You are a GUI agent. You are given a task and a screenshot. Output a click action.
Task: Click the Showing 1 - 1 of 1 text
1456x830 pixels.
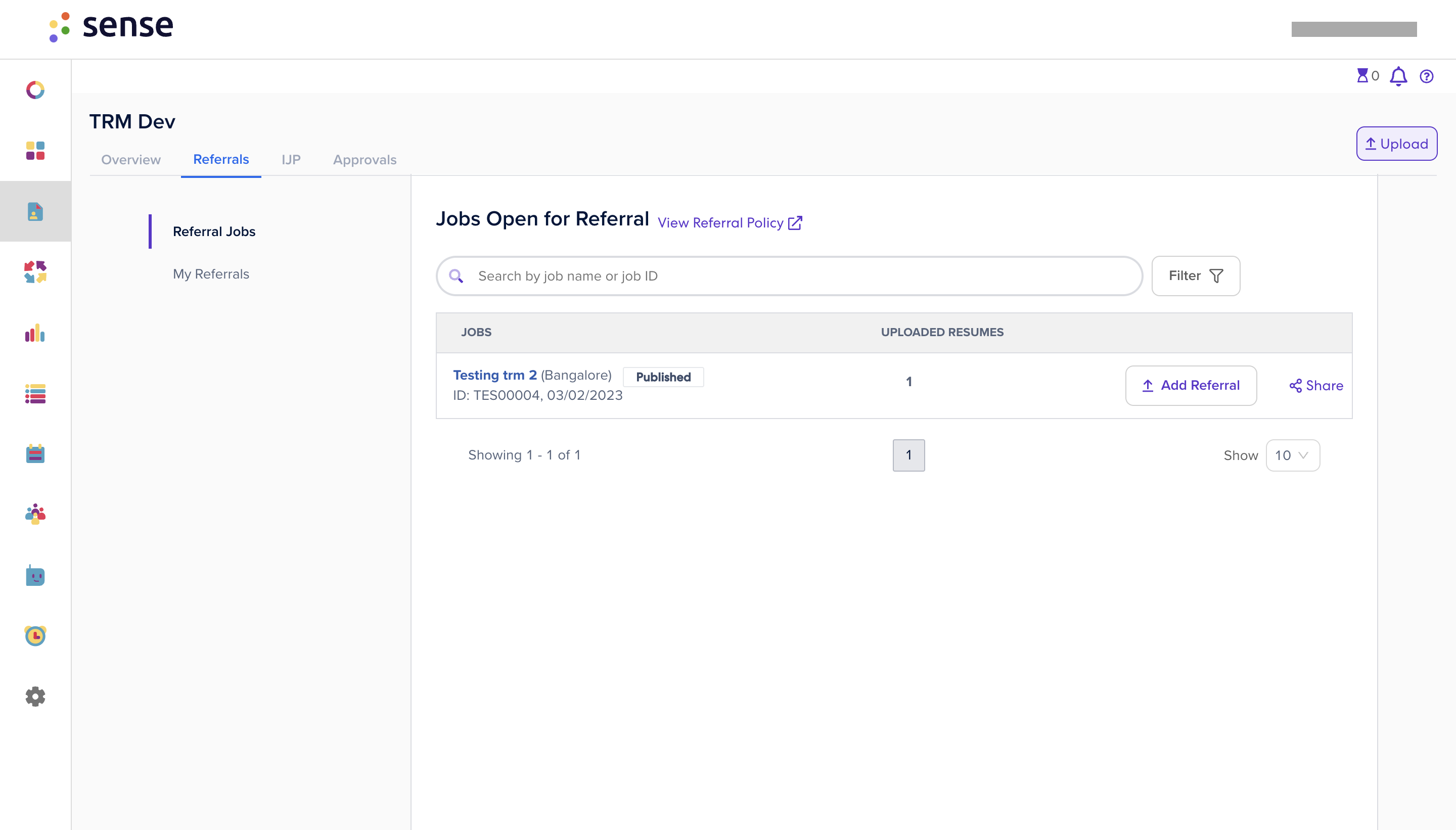(524, 455)
